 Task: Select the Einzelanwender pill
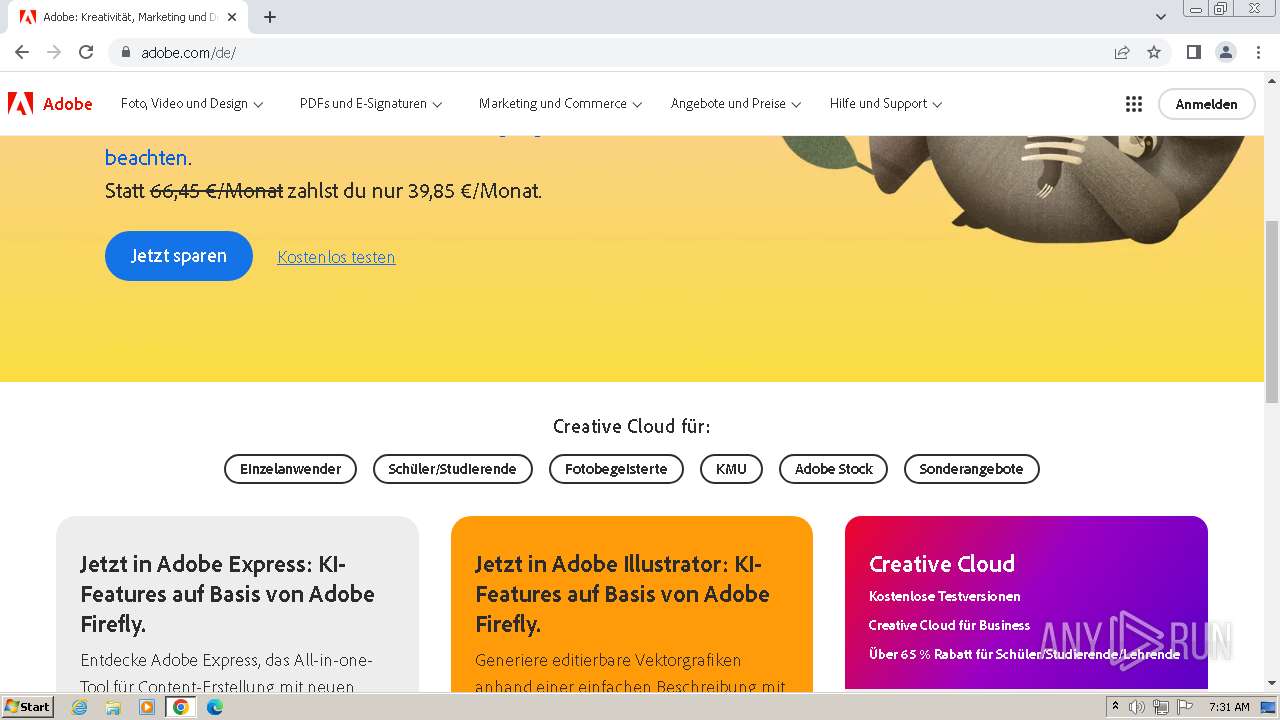point(290,469)
